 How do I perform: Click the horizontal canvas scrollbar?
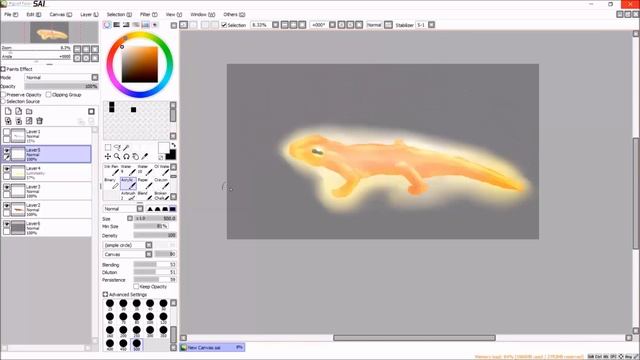[414, 338]
